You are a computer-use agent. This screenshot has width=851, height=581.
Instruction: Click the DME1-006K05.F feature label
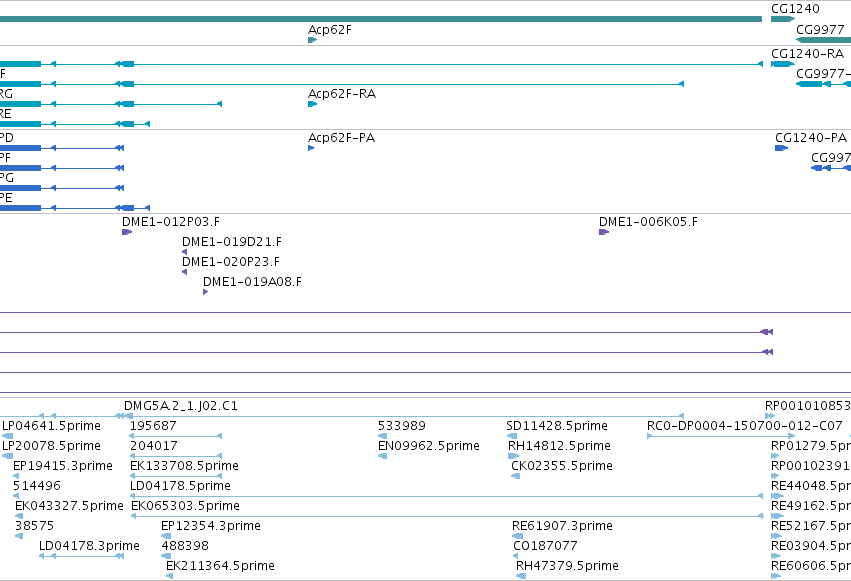648,222
